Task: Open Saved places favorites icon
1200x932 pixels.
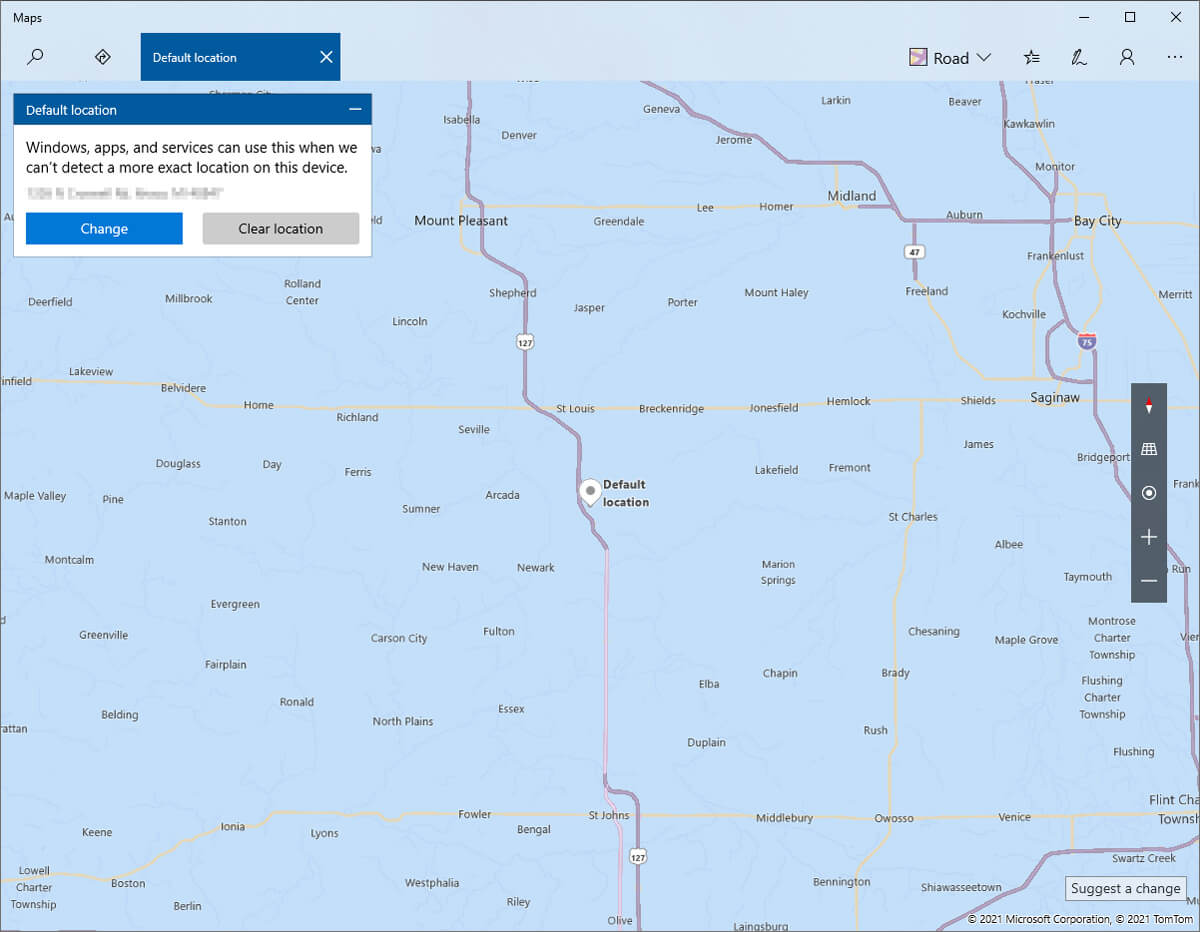Action: point(1032,57)
